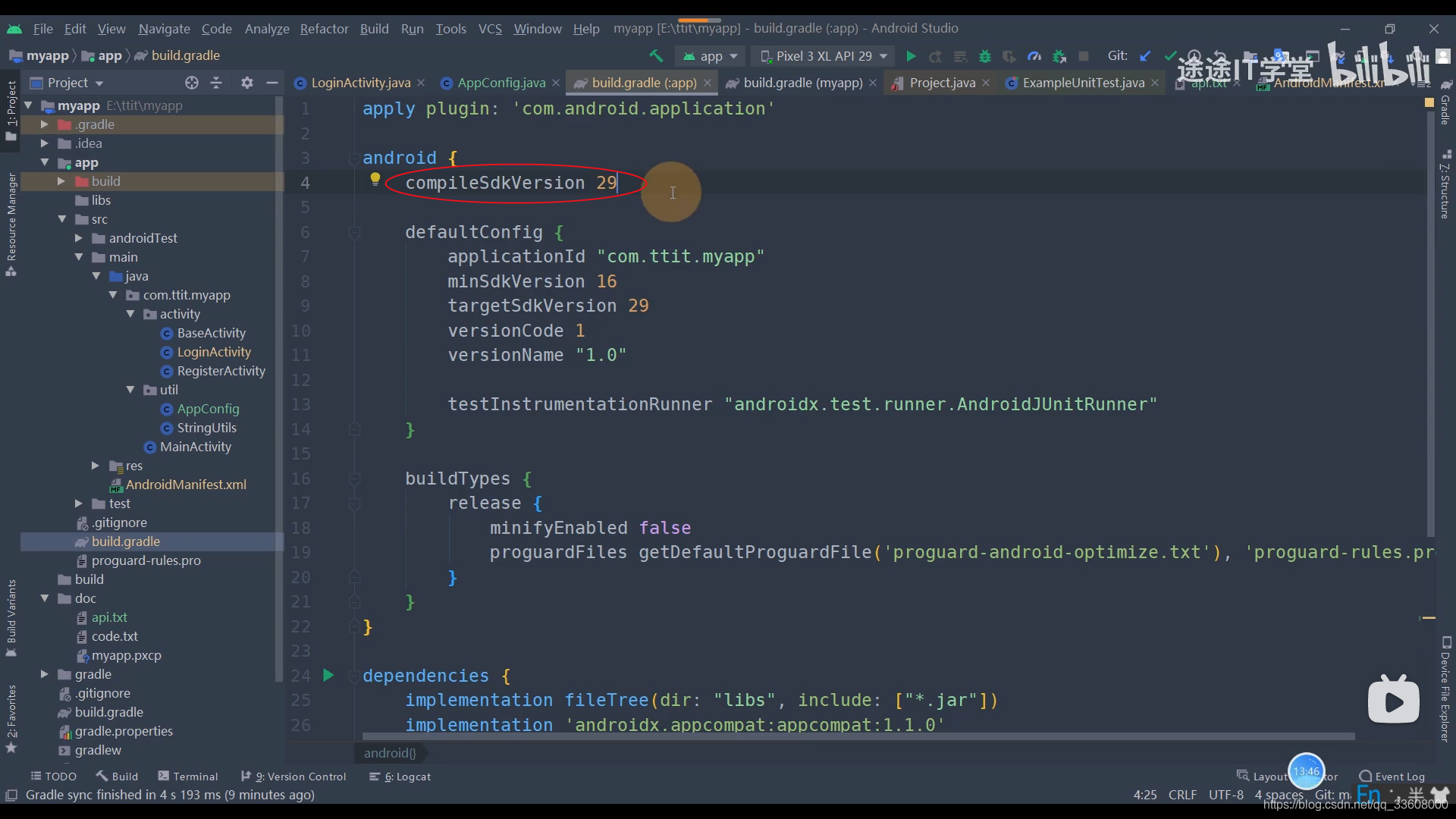This screenshot has width=1456, height=819.
Task: Switch to LoginActivity.java tab
Action: coord(360,82)
